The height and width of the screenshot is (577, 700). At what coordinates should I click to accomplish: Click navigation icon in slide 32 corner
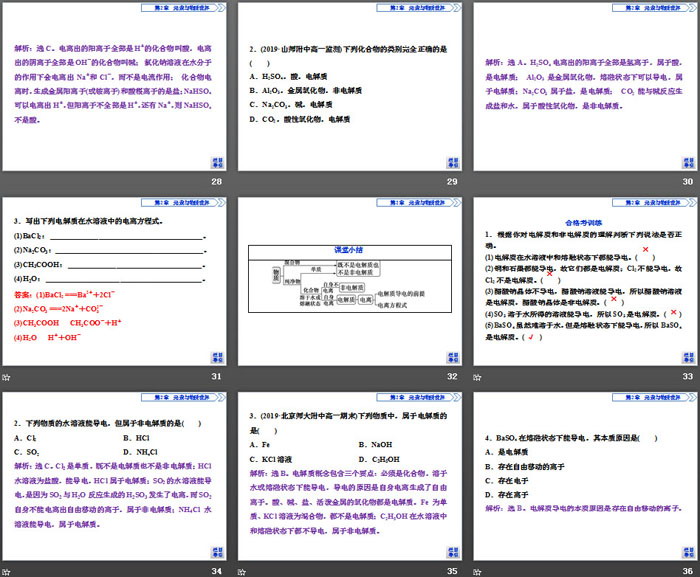(x=453, y=358)
